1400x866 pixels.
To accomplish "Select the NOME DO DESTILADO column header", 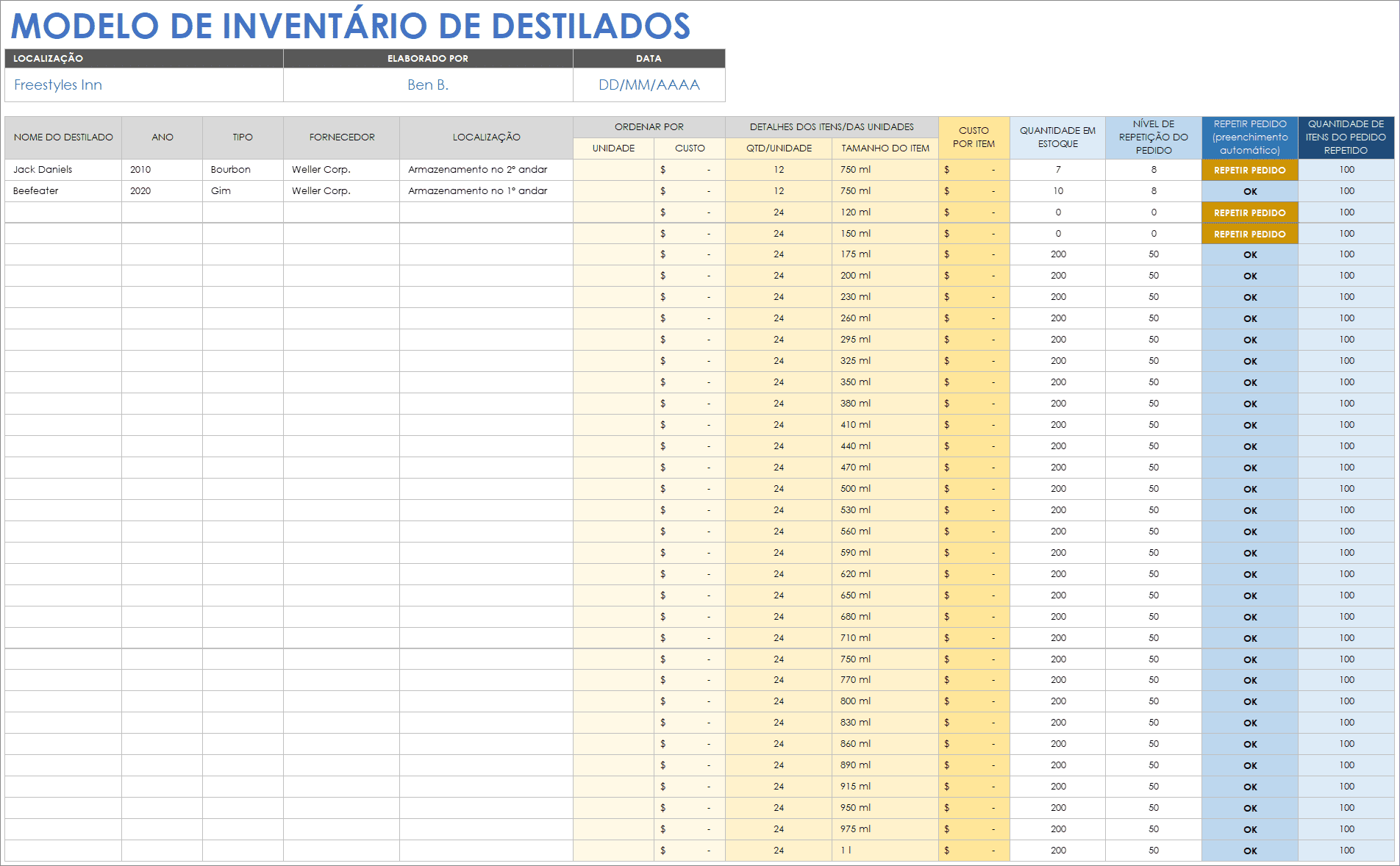I will [x=63, y=137].
